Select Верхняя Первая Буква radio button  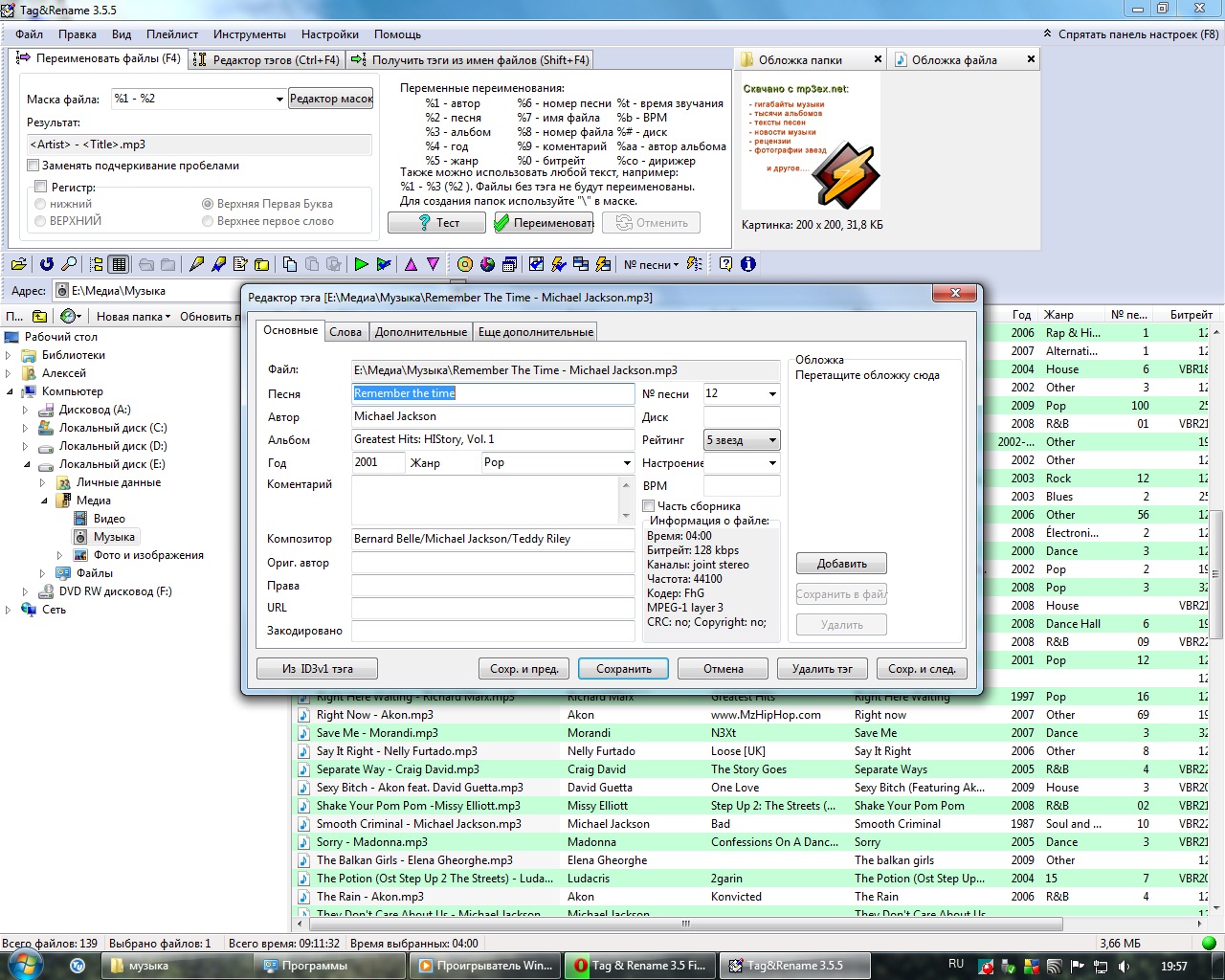(x=208, y=204)
